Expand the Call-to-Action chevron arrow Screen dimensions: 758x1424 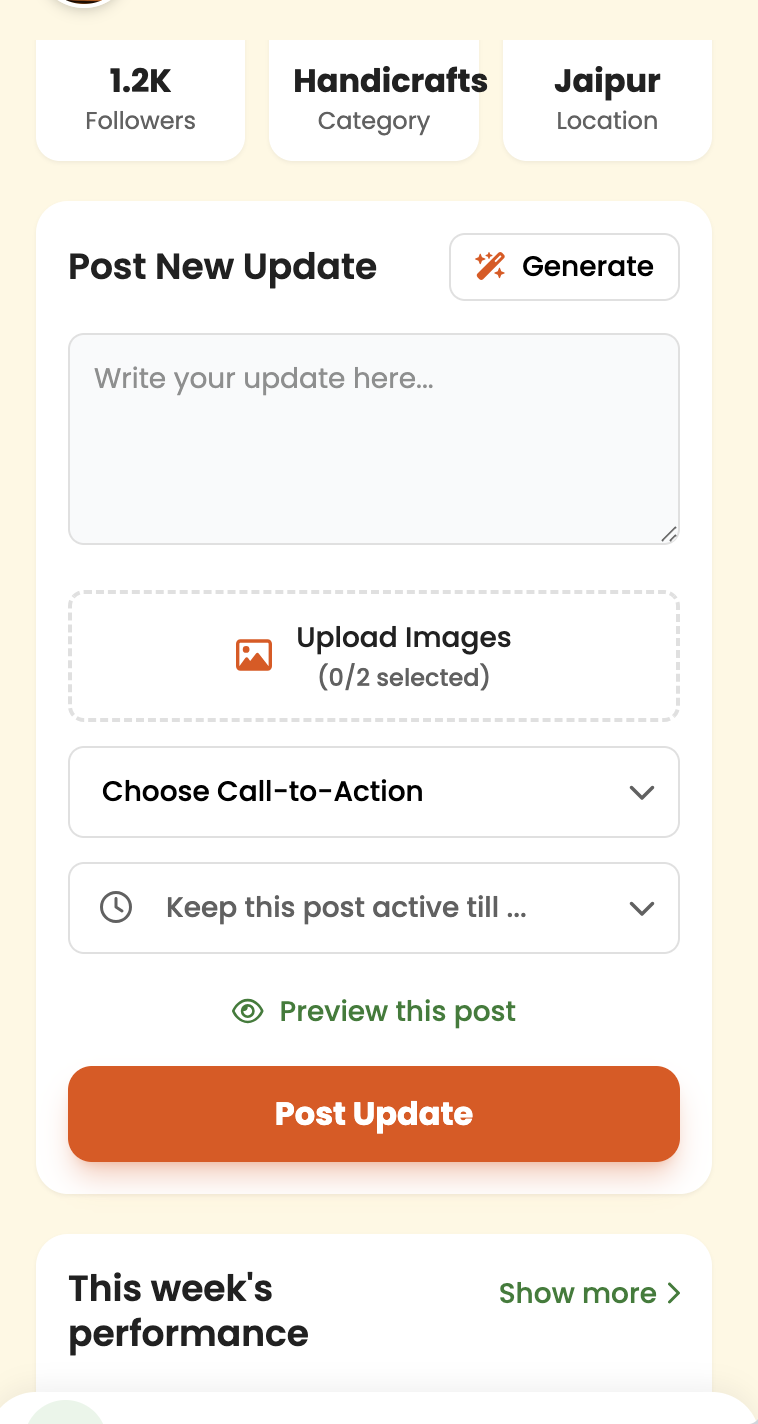641,792
